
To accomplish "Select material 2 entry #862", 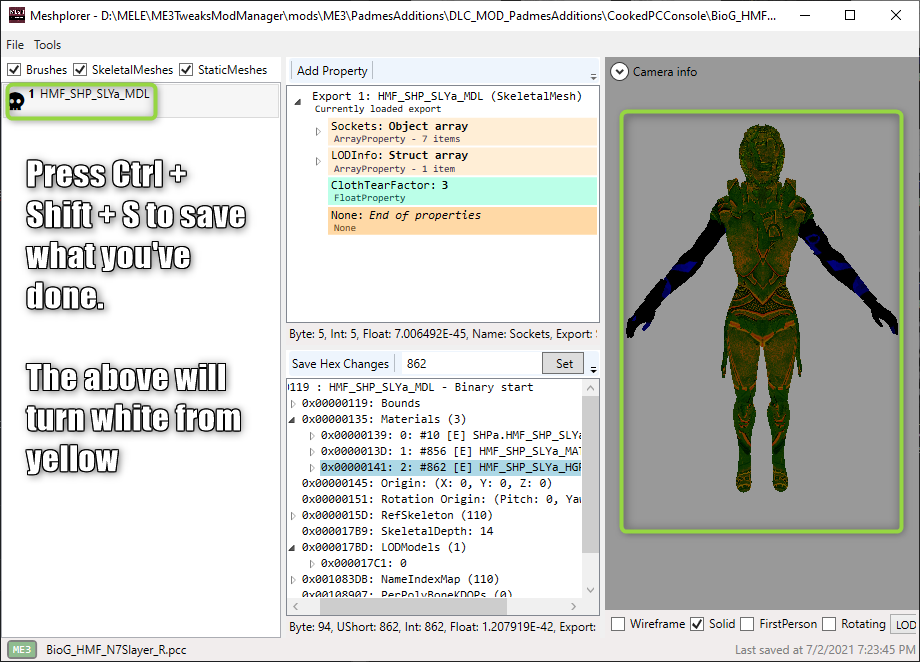I will point(451,468).
